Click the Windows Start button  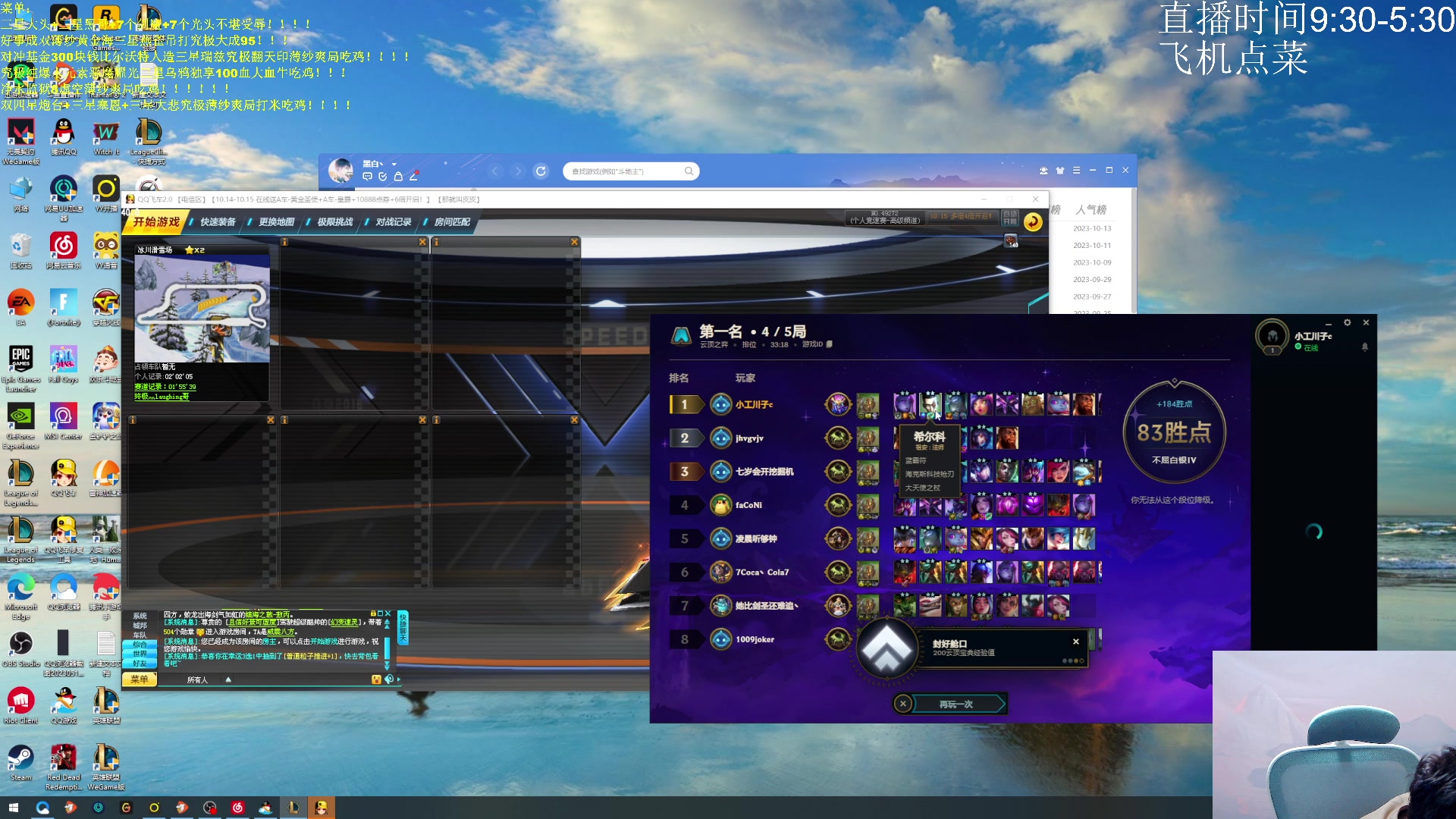tap(14, 808)
